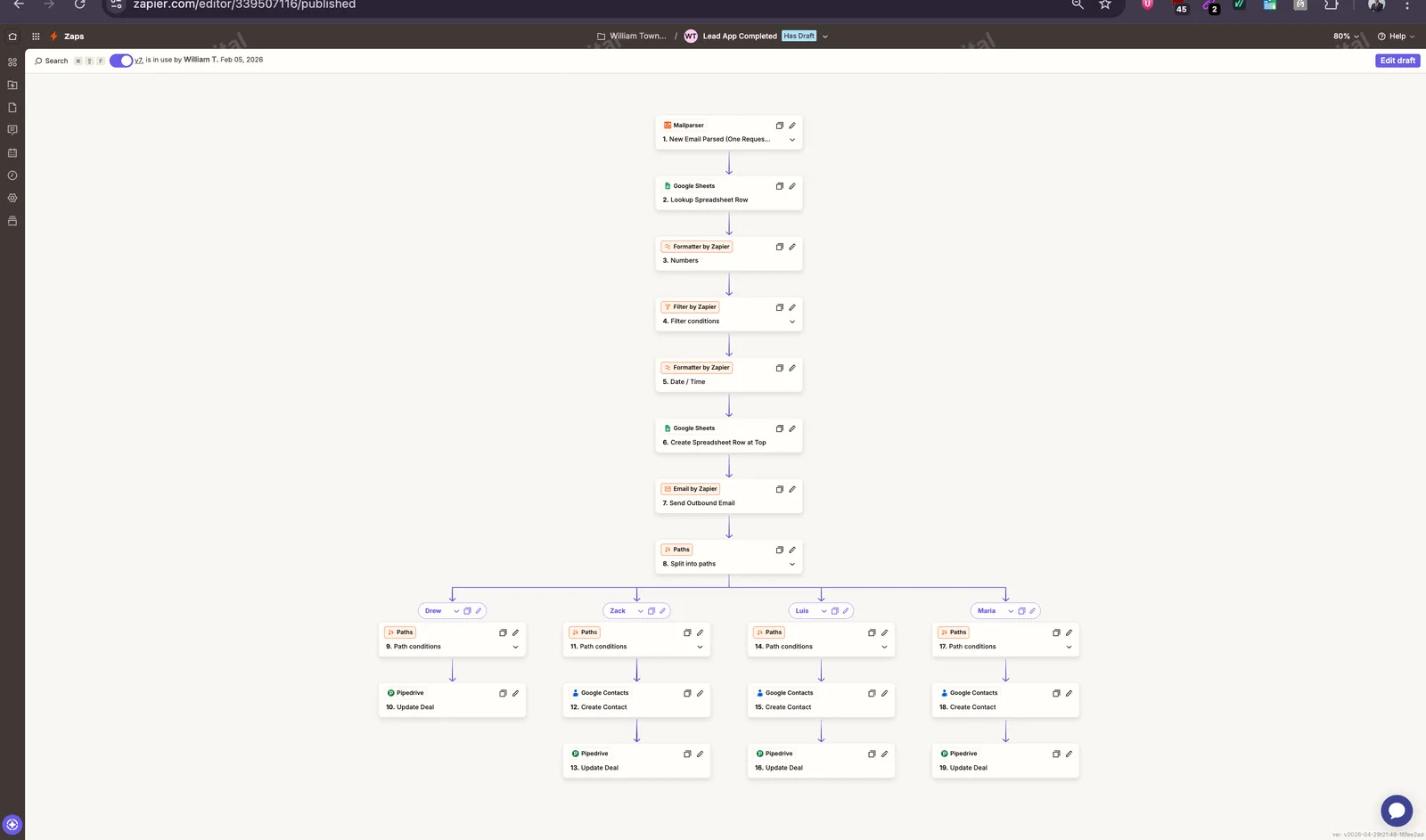Toggle the Zap on/off switch
The image size is (1426, 840).
coord(121,61)
